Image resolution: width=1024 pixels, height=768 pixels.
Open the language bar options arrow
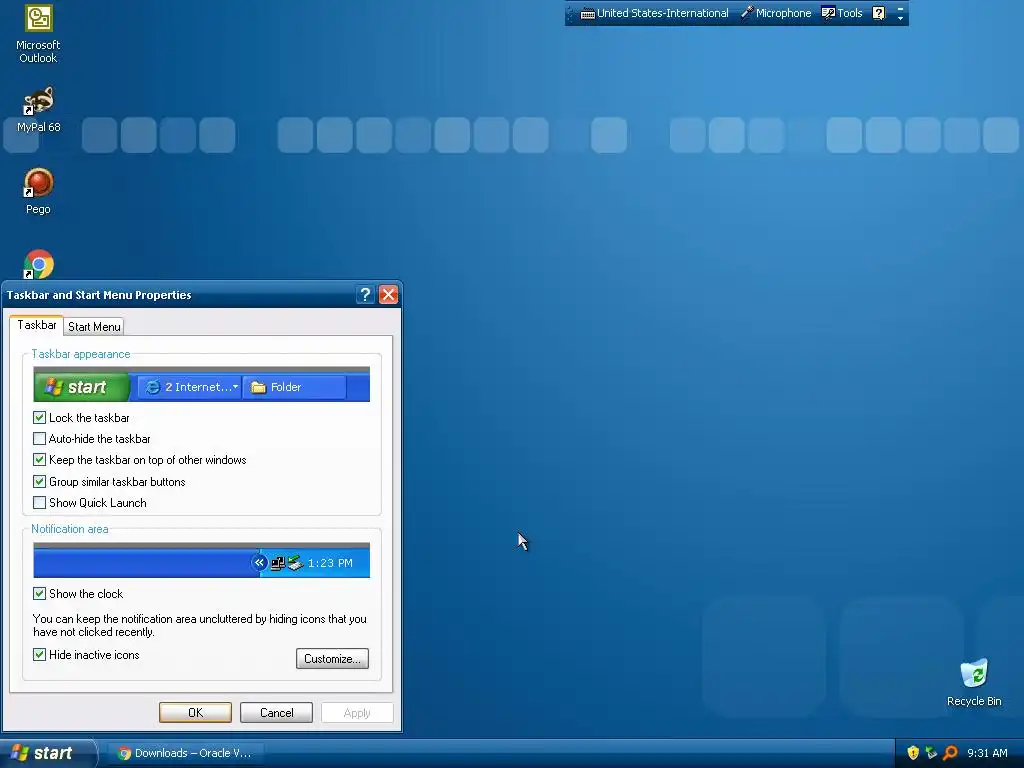point(901,18)
